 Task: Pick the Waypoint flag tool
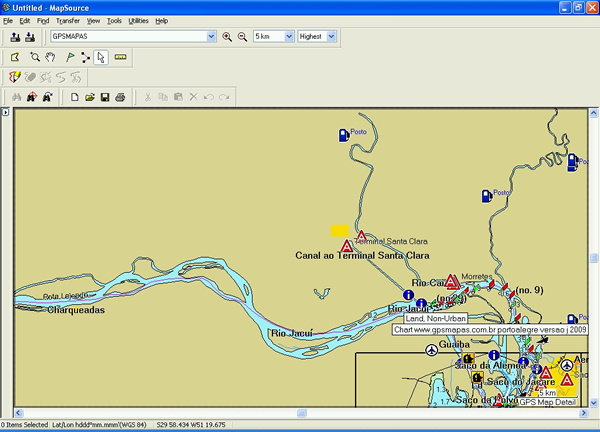[x=69, y=57]
